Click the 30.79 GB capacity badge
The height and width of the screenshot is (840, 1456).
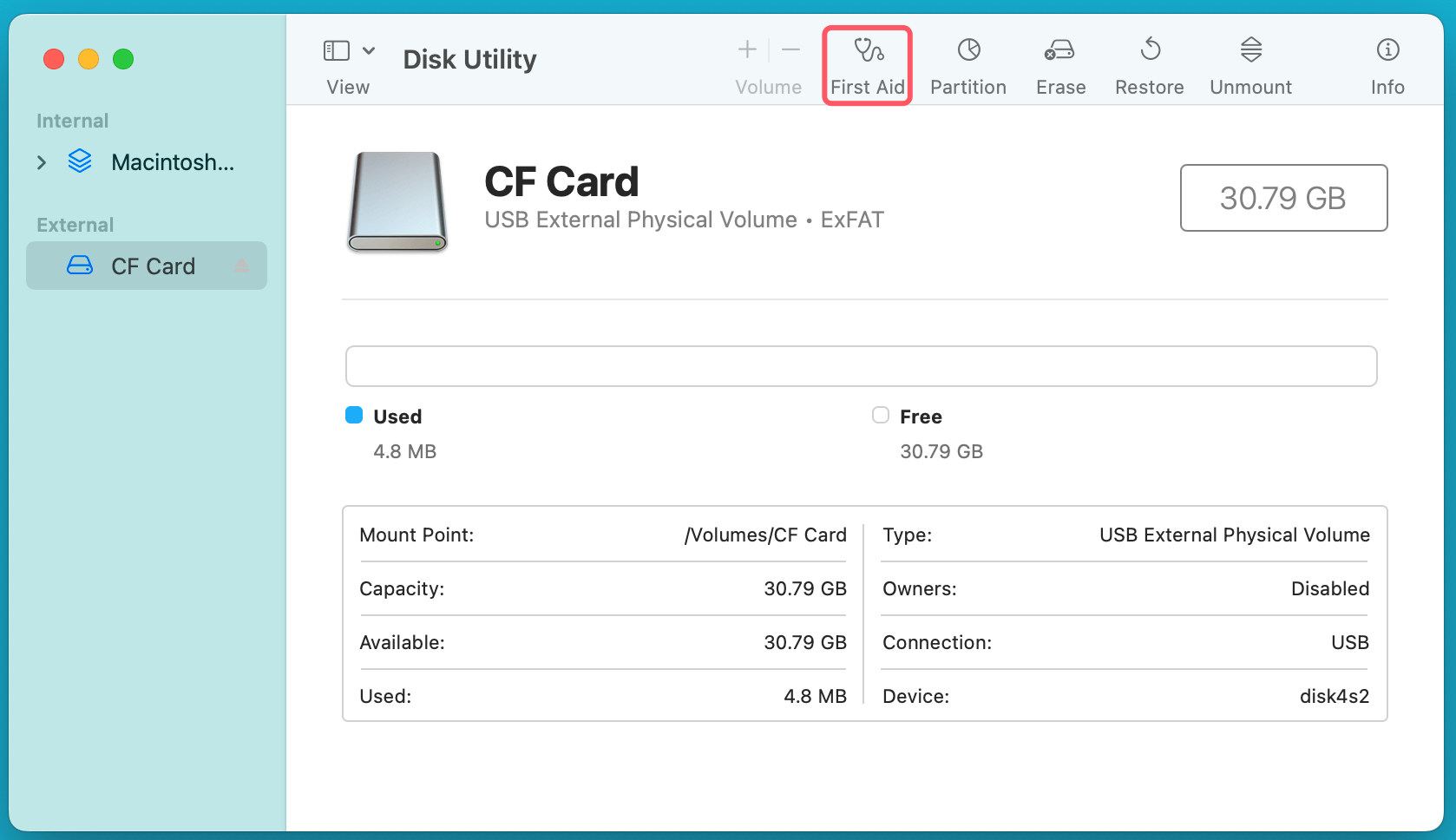[x=1282, y=198]
